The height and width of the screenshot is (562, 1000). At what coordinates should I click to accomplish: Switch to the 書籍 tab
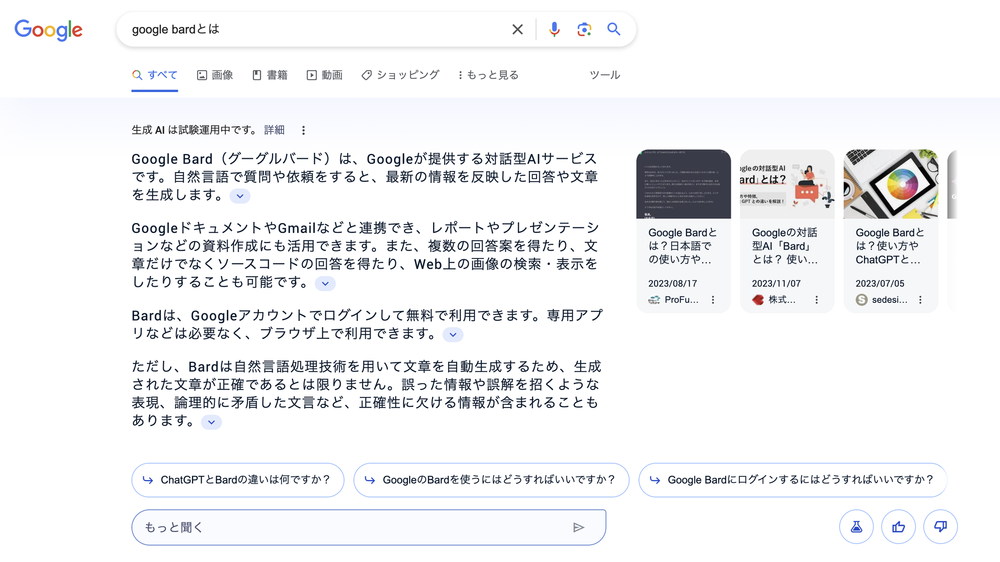click(x=270, y=75)
